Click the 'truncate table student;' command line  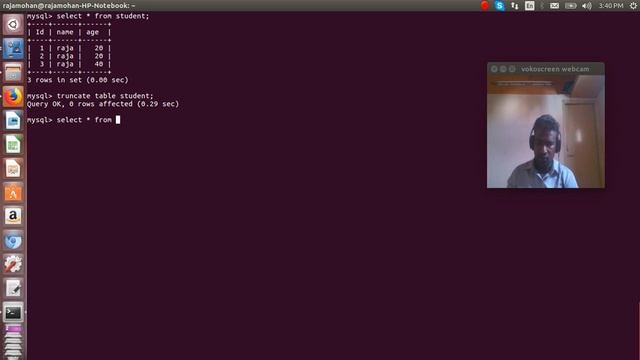tap(90, 96)
